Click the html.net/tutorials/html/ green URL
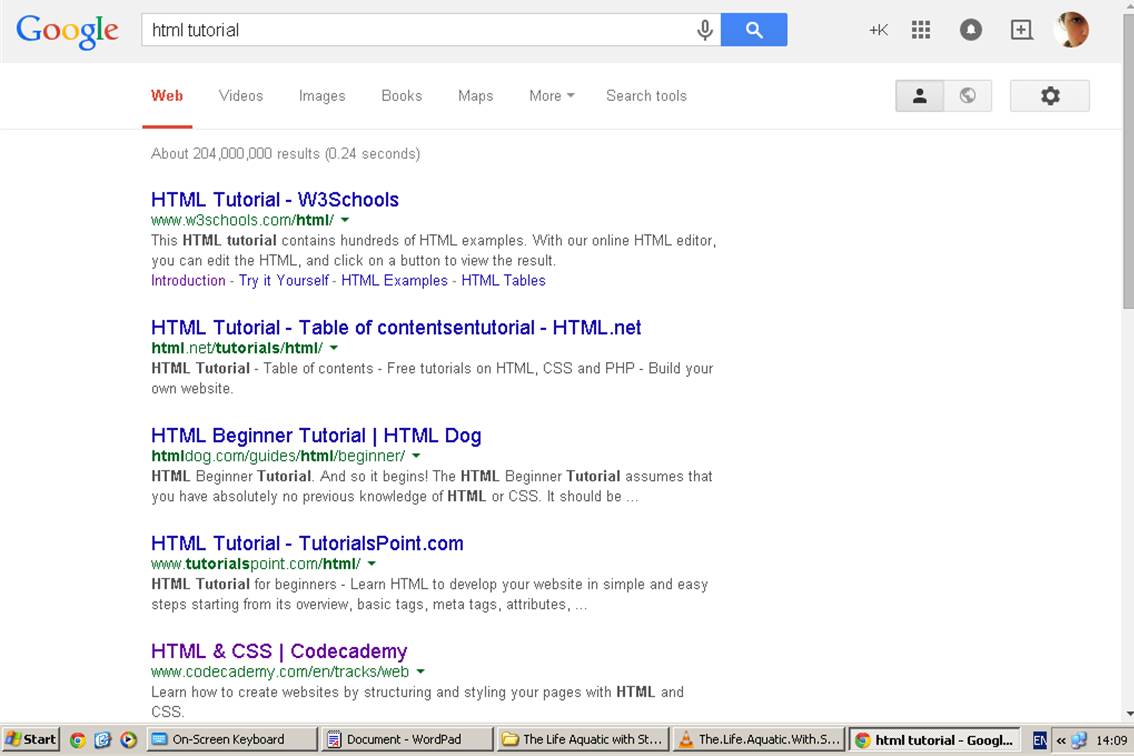1134x756 pixels. [237, 348]
